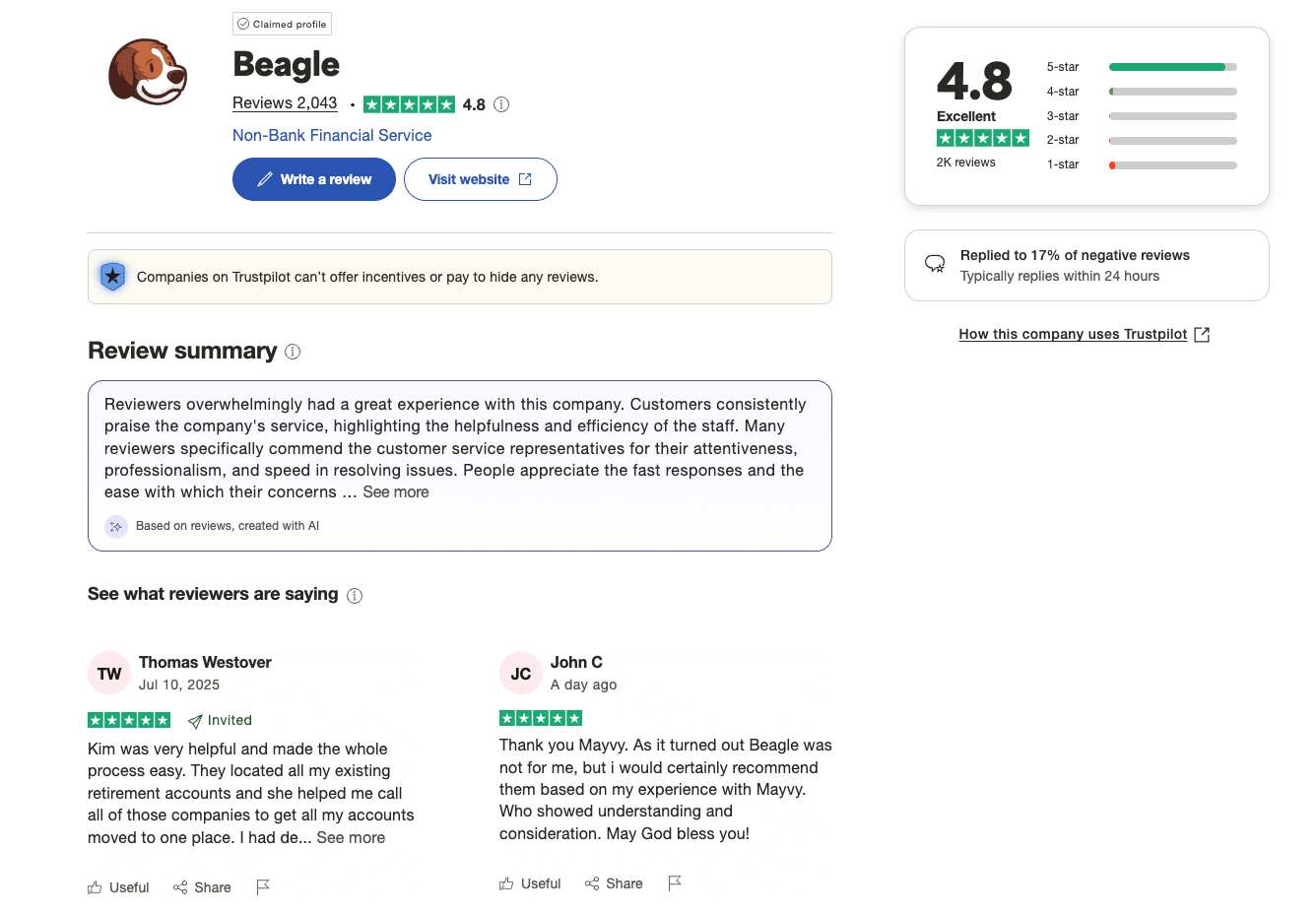
Task: Mark John C review as Useful
Action: [x=530, y=883]
